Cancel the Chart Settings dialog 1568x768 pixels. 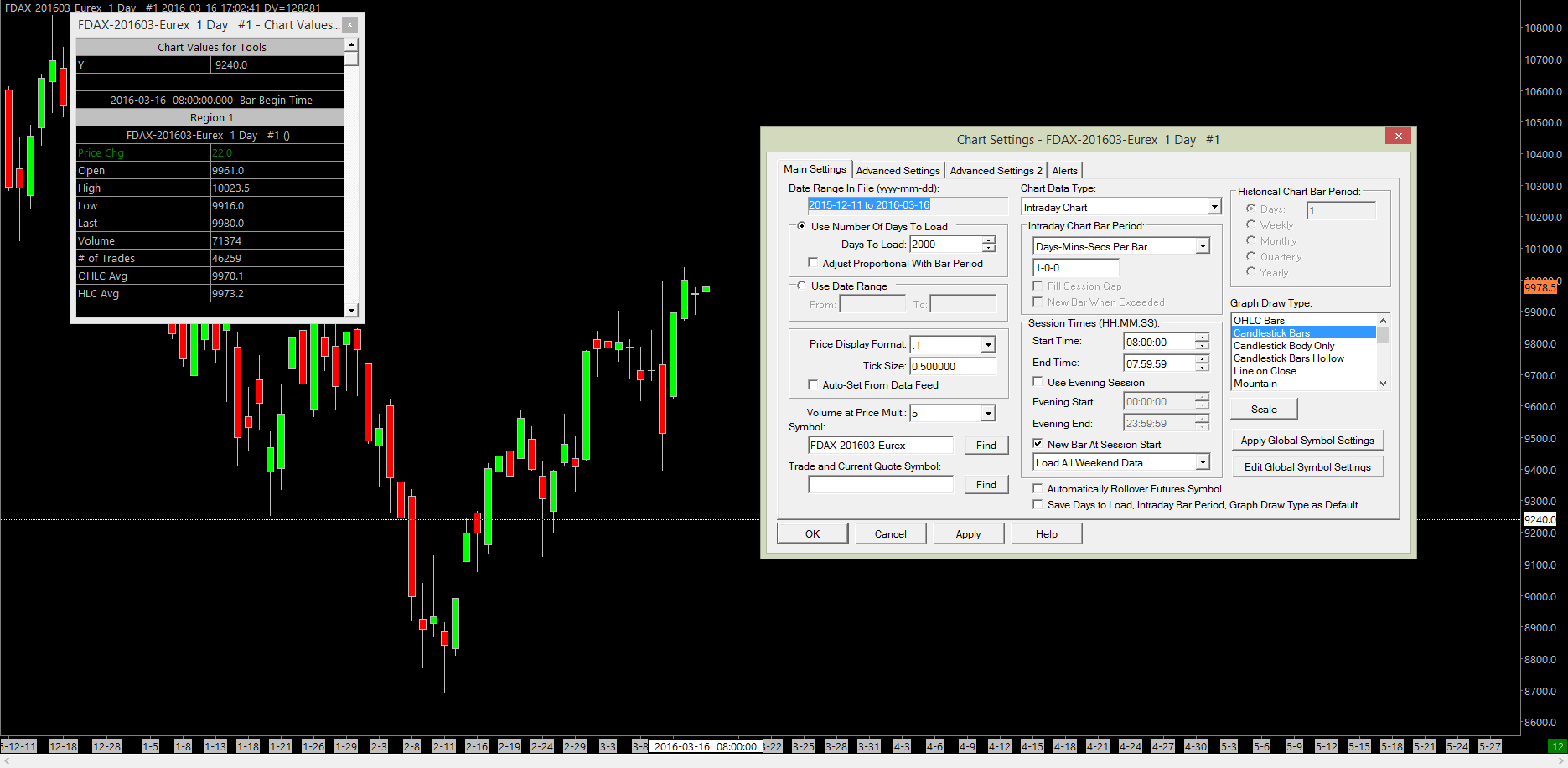[890, 533]
